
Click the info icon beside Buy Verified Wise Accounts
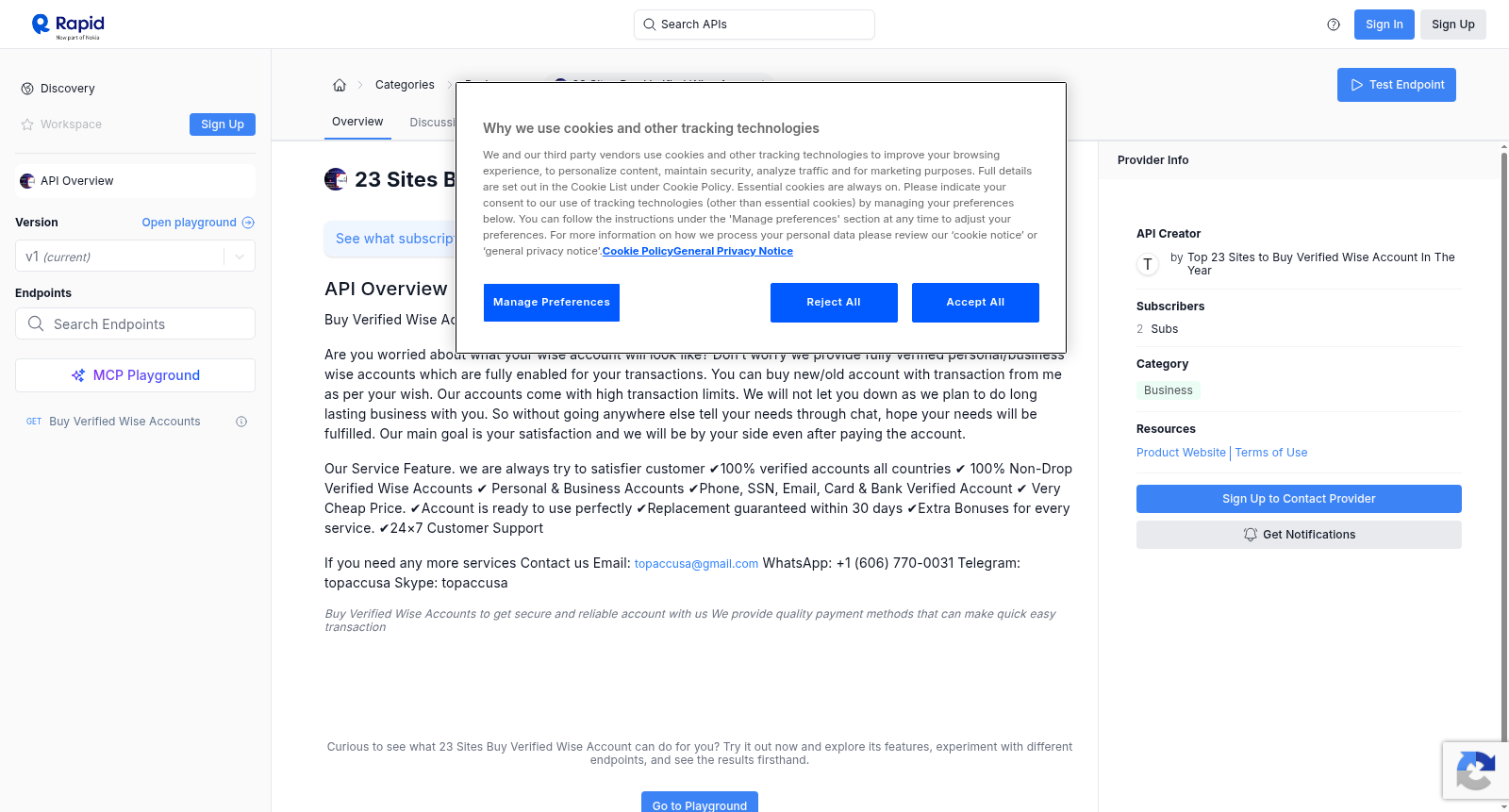(241, 422)
